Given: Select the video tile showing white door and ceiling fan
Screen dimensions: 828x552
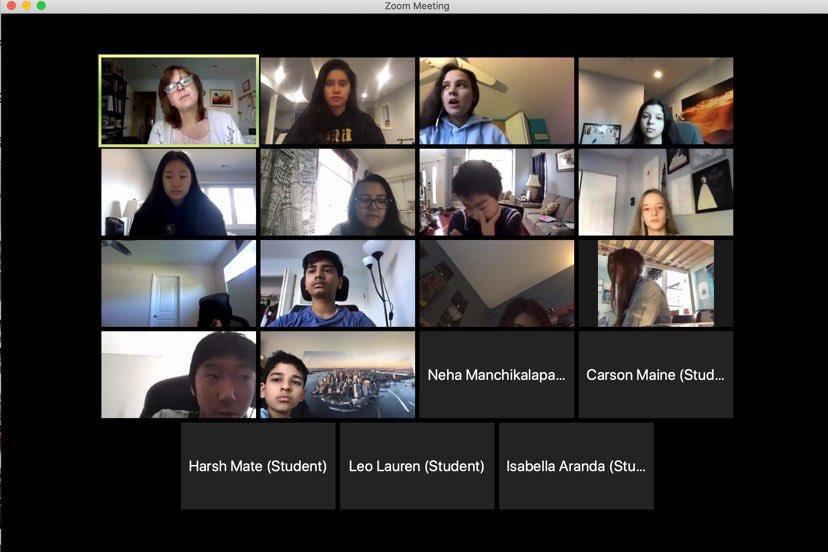Looking at the screenshot, I should pyautogui.click(x=178, y=284).
